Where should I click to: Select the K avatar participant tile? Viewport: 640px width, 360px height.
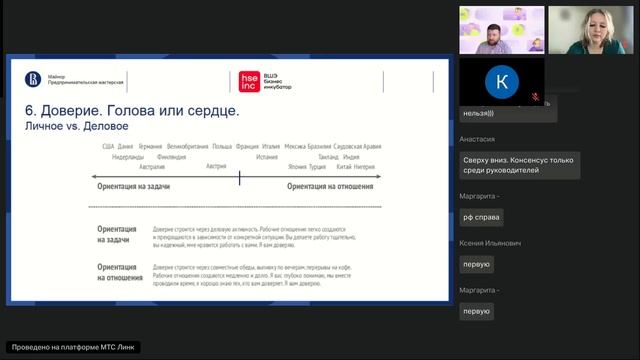[x=502, y=82]
